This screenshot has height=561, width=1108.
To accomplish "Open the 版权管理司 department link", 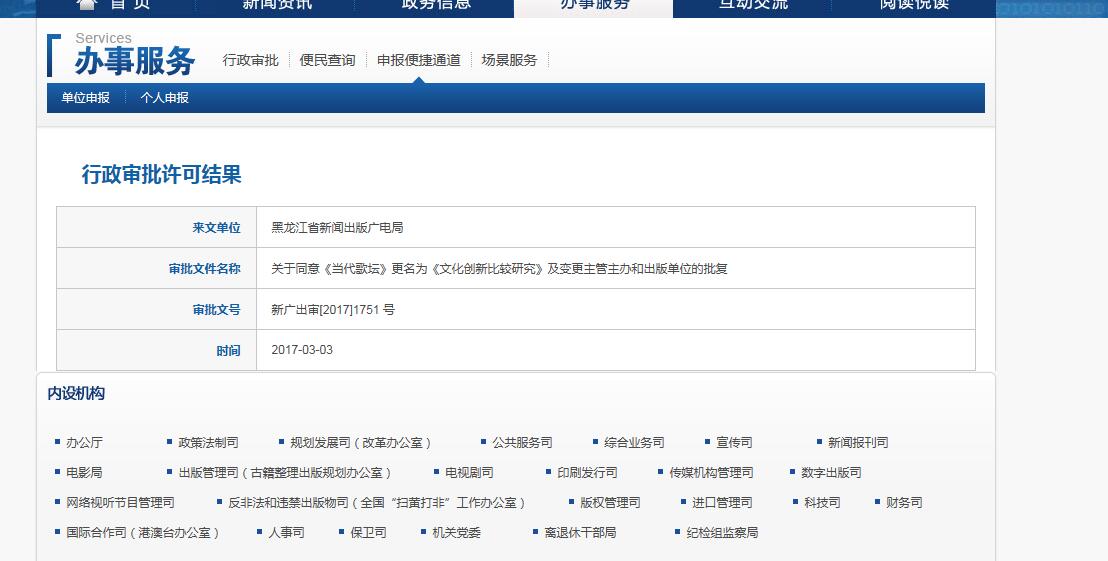I will click(610, 503).
